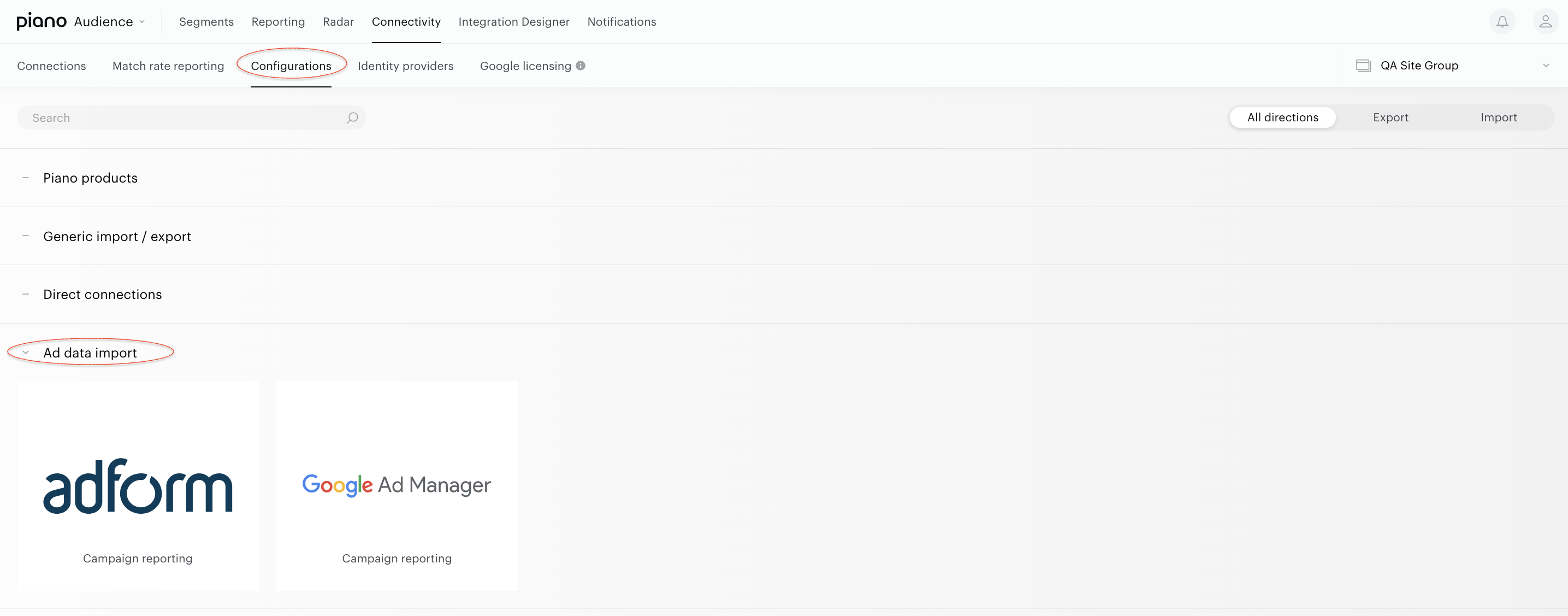Switch filter to Import direction

(1498, 118)
